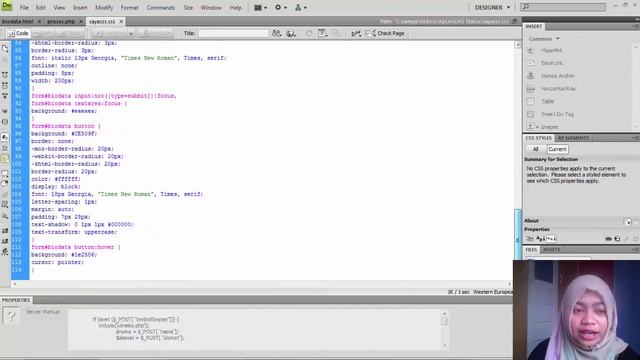Open the Common category dropdown in Insert panel
This screenshot has height=360, width=640.
544,39
